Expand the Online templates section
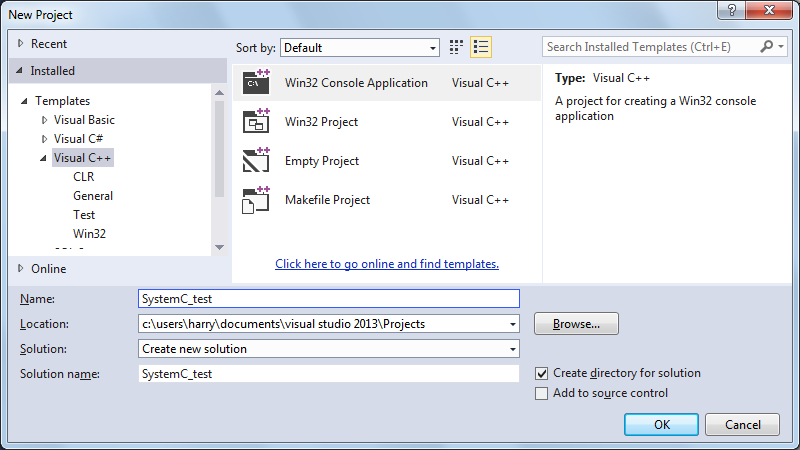This screenshot has width=800, height=450. [21, 269]
